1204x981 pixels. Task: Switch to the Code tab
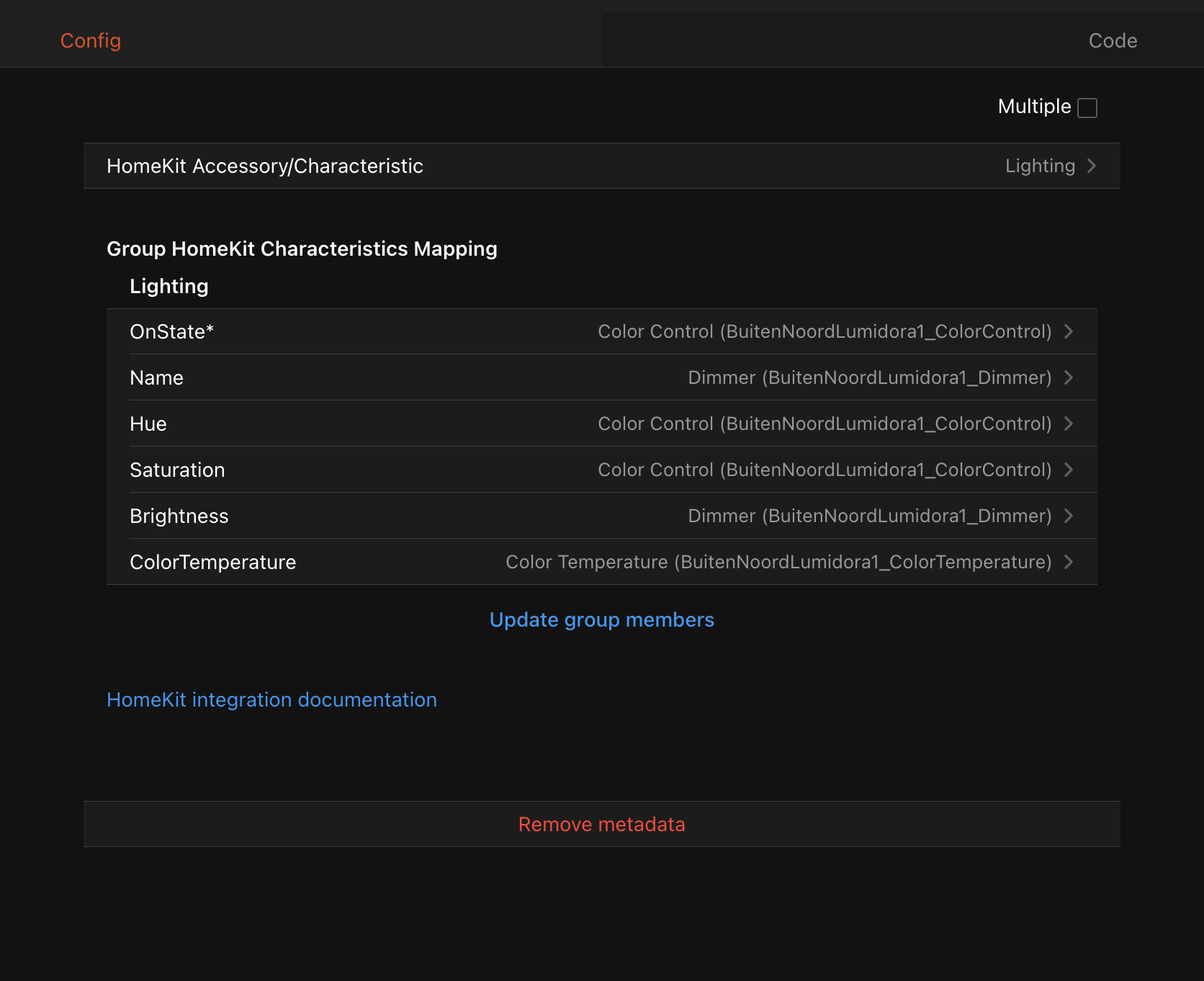[1112, 40]
